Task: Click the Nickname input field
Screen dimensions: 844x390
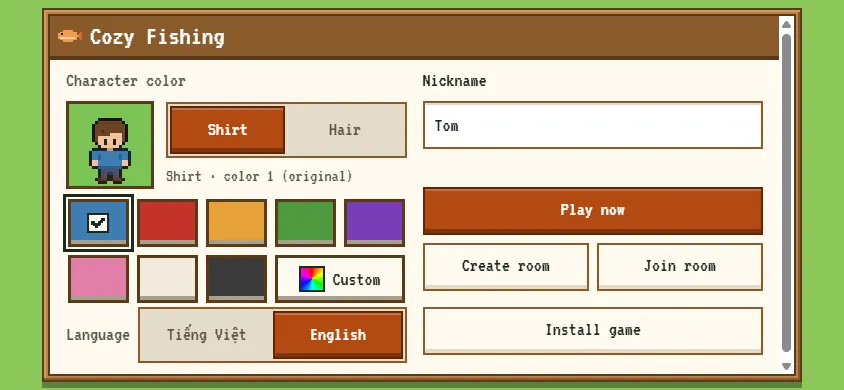Action: pyautogui.click(x=593, y=125)
